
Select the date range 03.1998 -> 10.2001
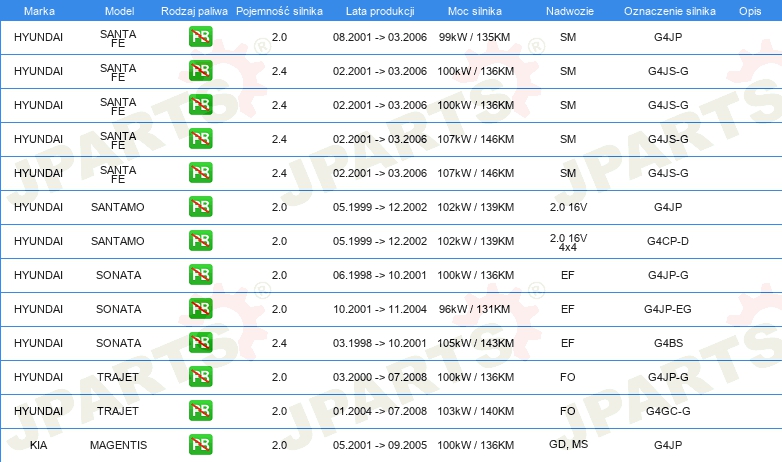coord(380,343)
